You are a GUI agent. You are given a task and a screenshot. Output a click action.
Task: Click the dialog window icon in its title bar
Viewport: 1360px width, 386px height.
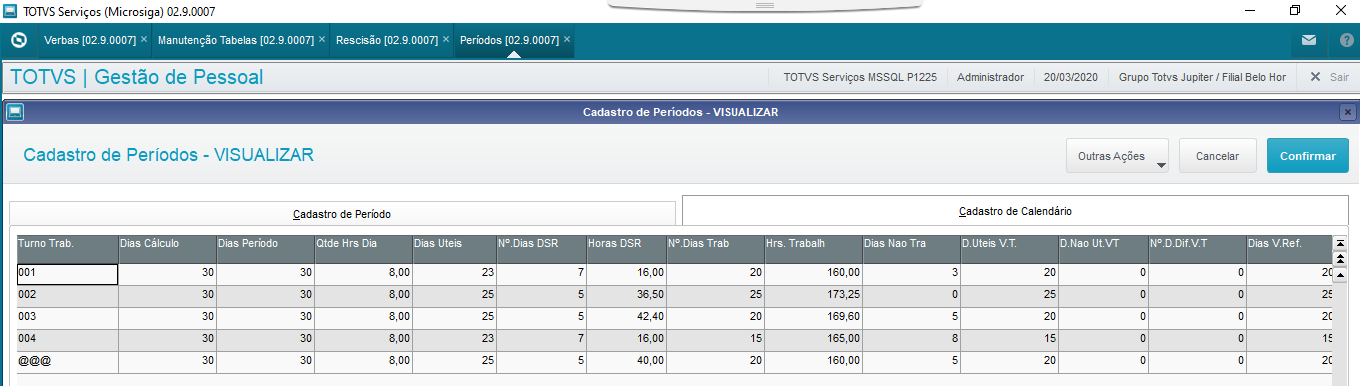(14, 112)
